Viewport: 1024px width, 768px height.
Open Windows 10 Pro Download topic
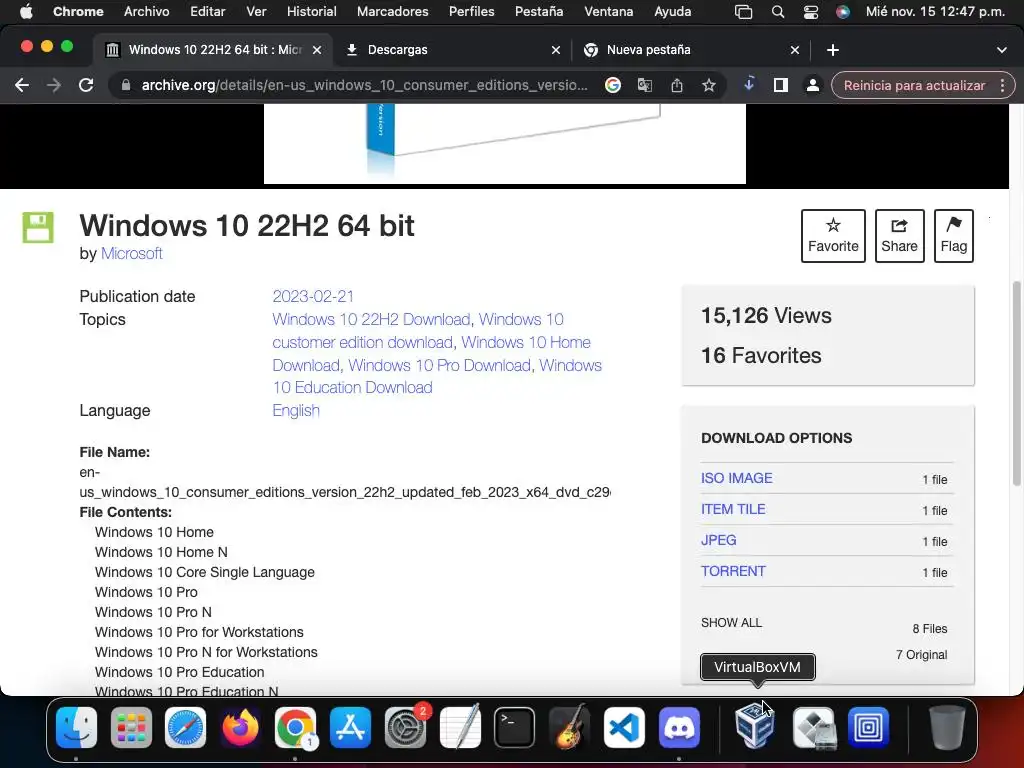click(439, 365)
